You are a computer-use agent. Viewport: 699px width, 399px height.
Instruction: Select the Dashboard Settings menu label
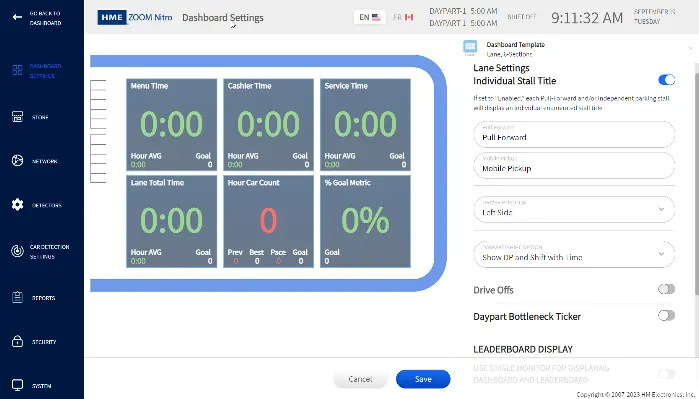(45, 70)
